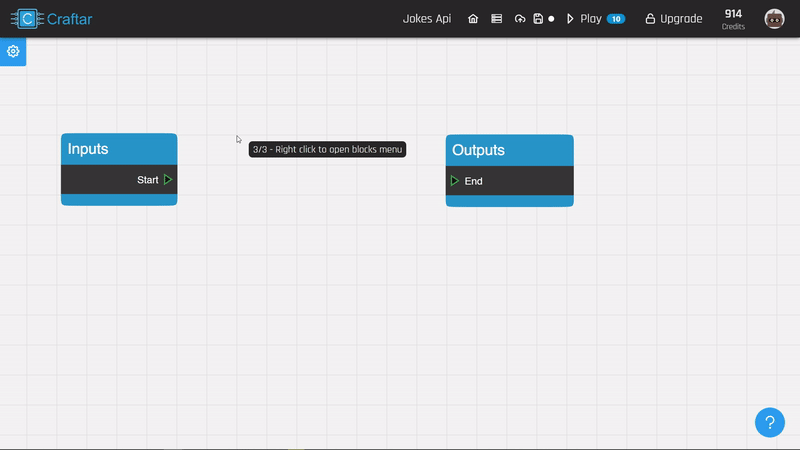Click the user avatar
This screenshot has width=800, height=450.
click(x=774, y=19)
